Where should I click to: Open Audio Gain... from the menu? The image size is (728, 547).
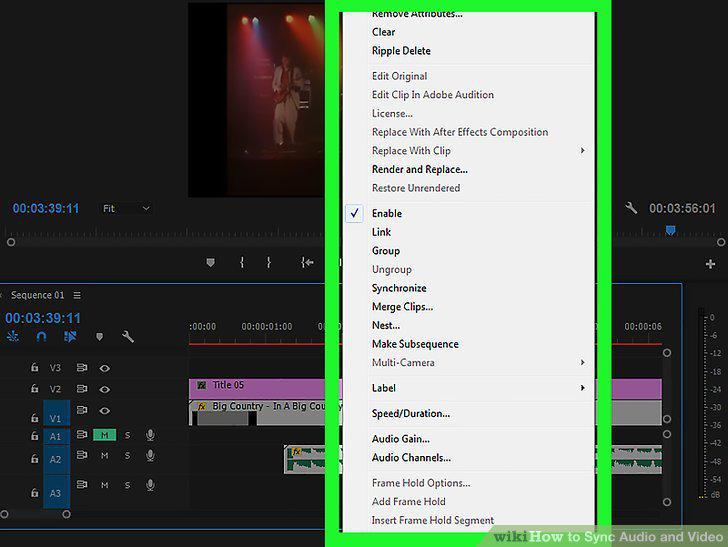401,439
